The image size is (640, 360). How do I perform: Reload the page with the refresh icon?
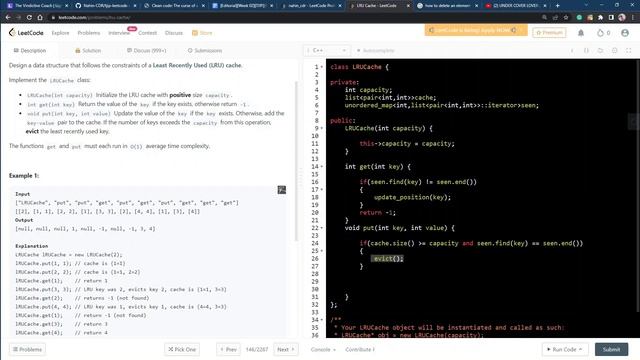click(x=29, y=18)
